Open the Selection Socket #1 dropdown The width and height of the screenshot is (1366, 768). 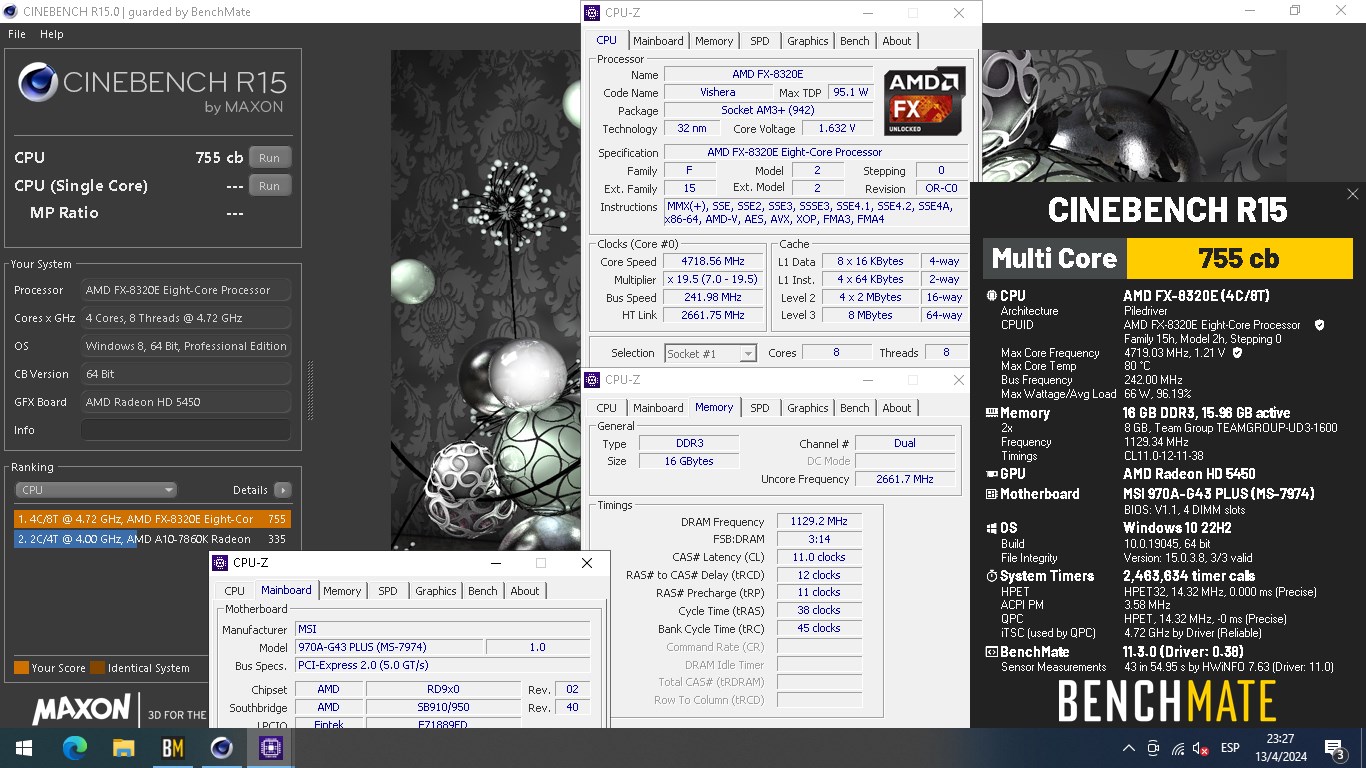tap(710, 353)
